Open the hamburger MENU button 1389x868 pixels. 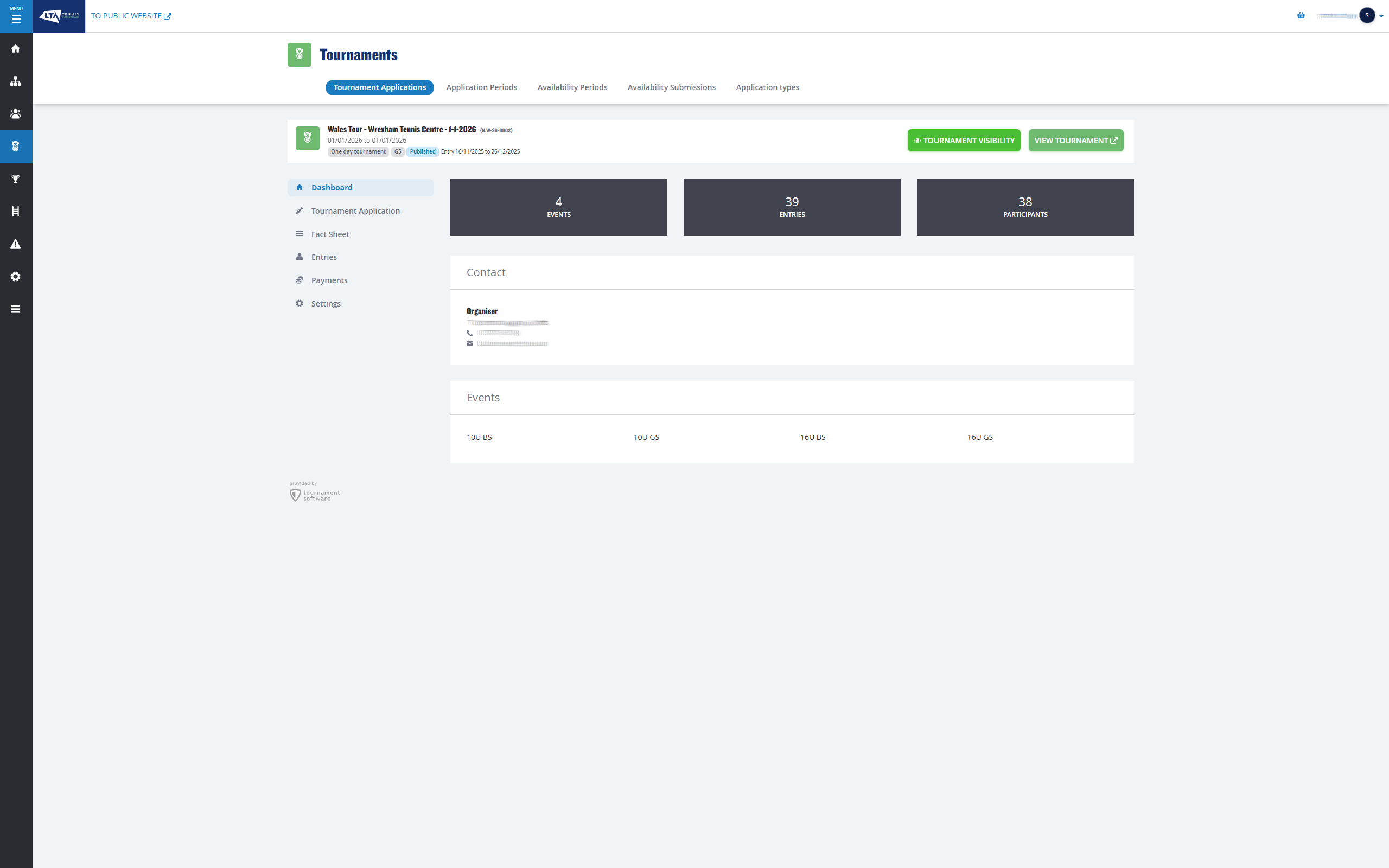(16, 16)
